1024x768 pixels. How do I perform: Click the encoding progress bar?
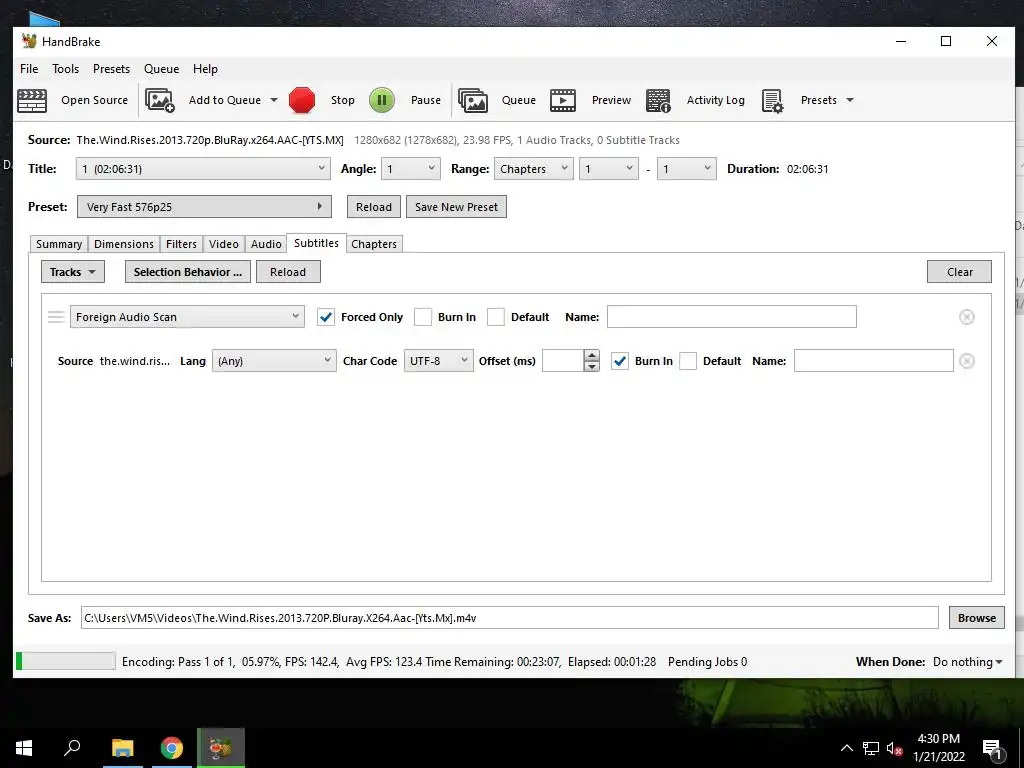click(66, 662)
